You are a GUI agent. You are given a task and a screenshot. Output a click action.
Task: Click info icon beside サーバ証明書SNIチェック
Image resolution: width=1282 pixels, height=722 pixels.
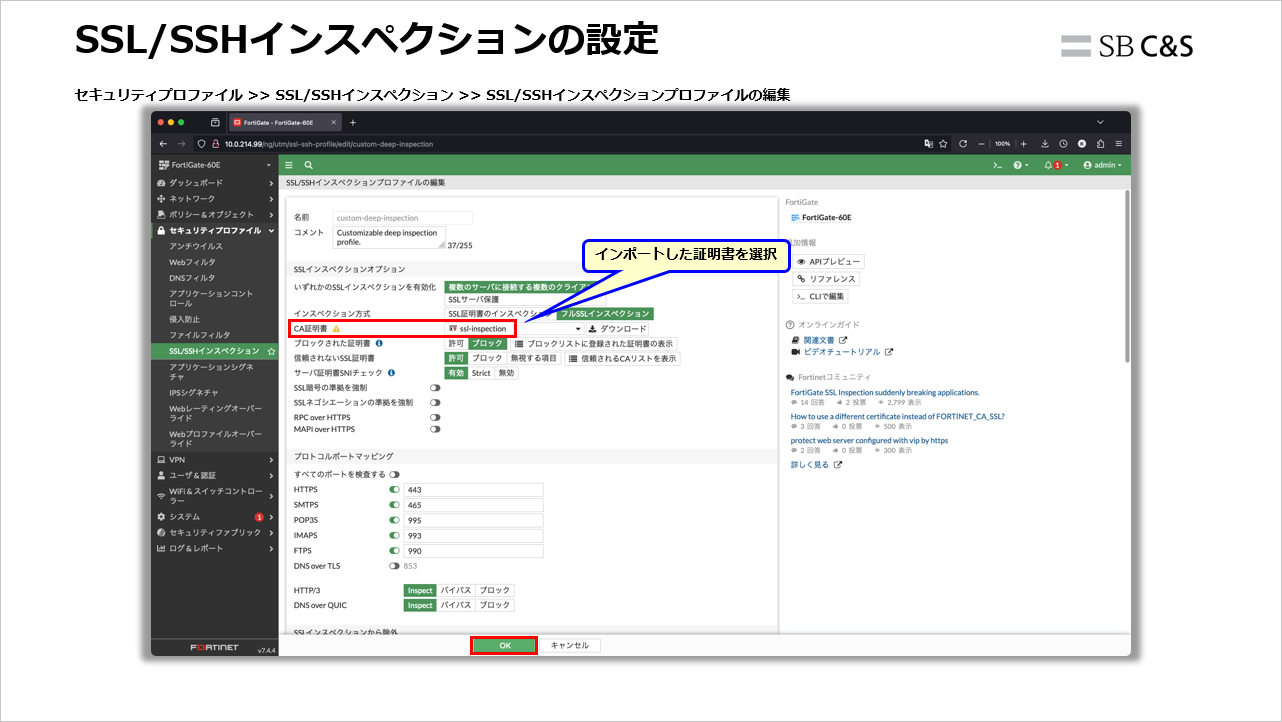391,373
